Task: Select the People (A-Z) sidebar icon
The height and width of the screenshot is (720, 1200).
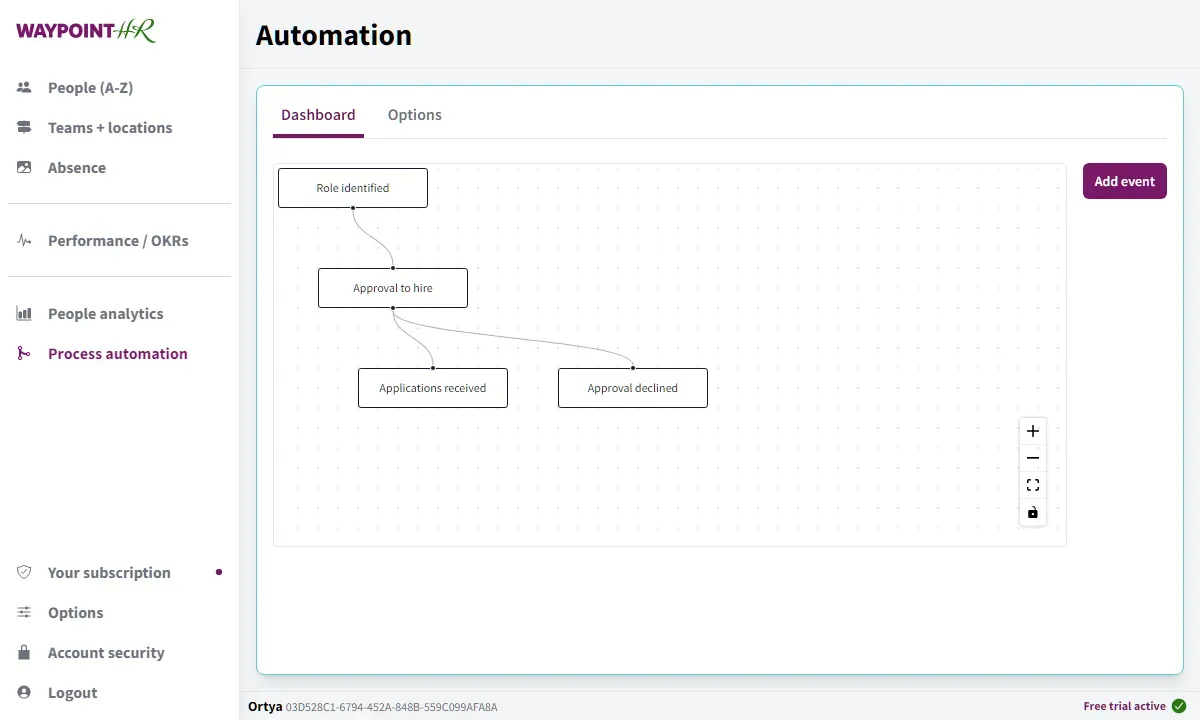Action: 23,87
